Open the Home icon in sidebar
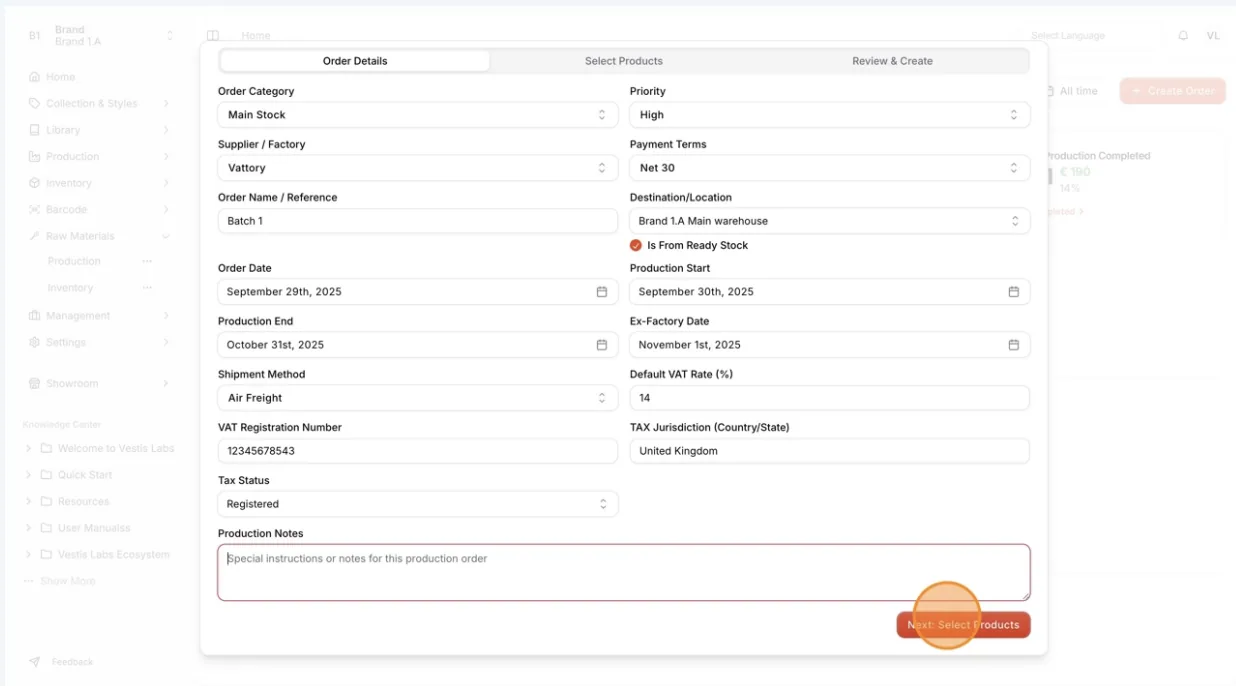The image size is (1236, 686). click(x=35, y=77)
